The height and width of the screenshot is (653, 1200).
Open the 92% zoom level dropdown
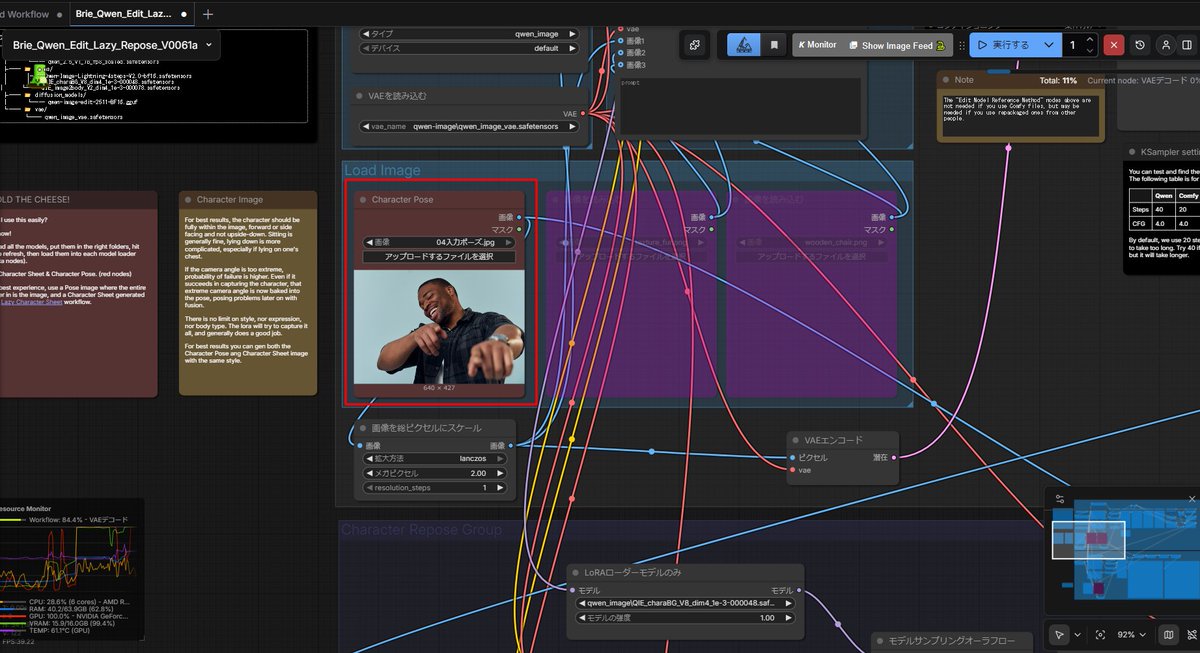[x=1134, y=635]
